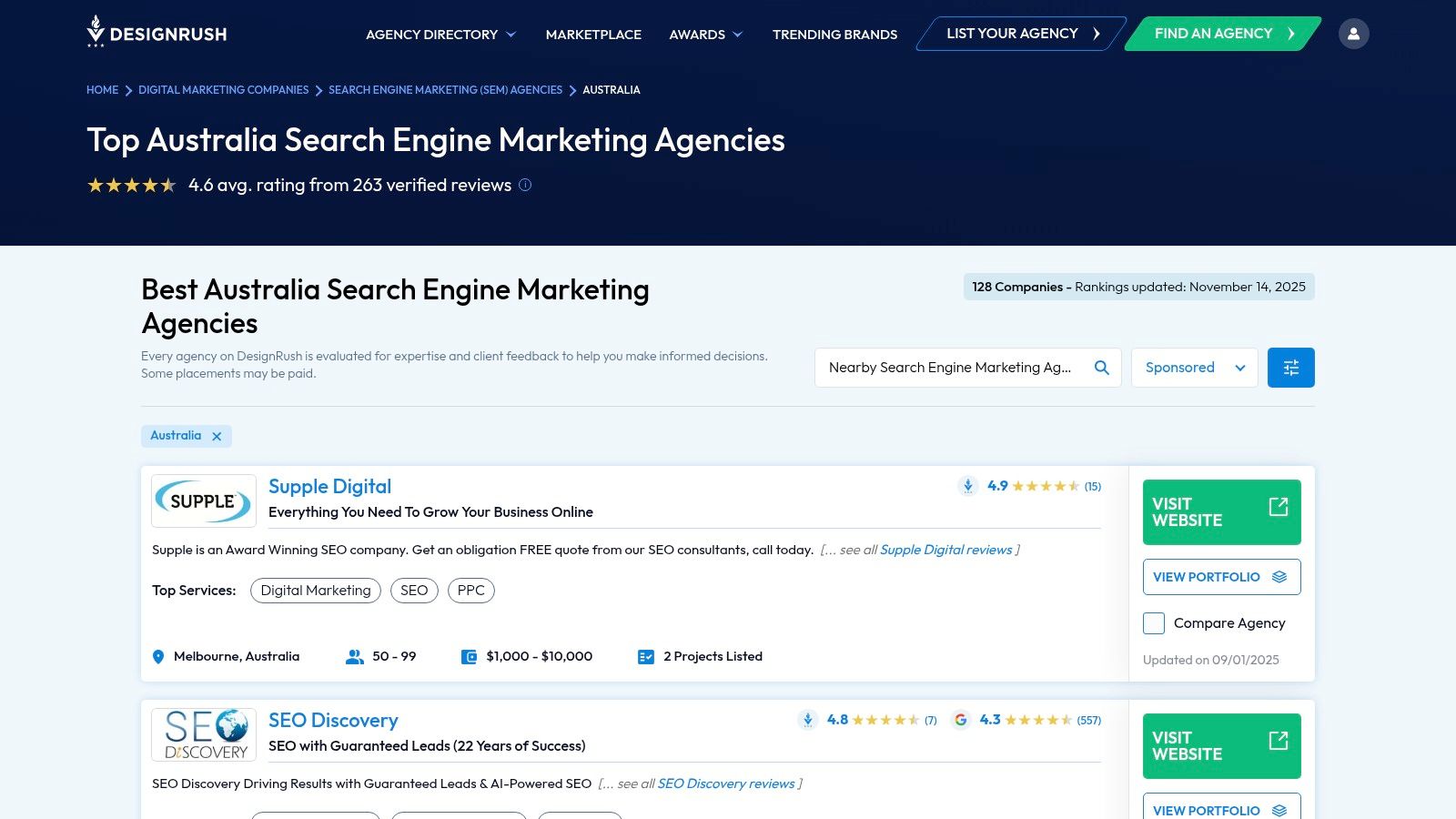This screenshot has height=819, width=1456.
Task: Select the Digital Marketing service tag
Action: [x=316, y=591]
